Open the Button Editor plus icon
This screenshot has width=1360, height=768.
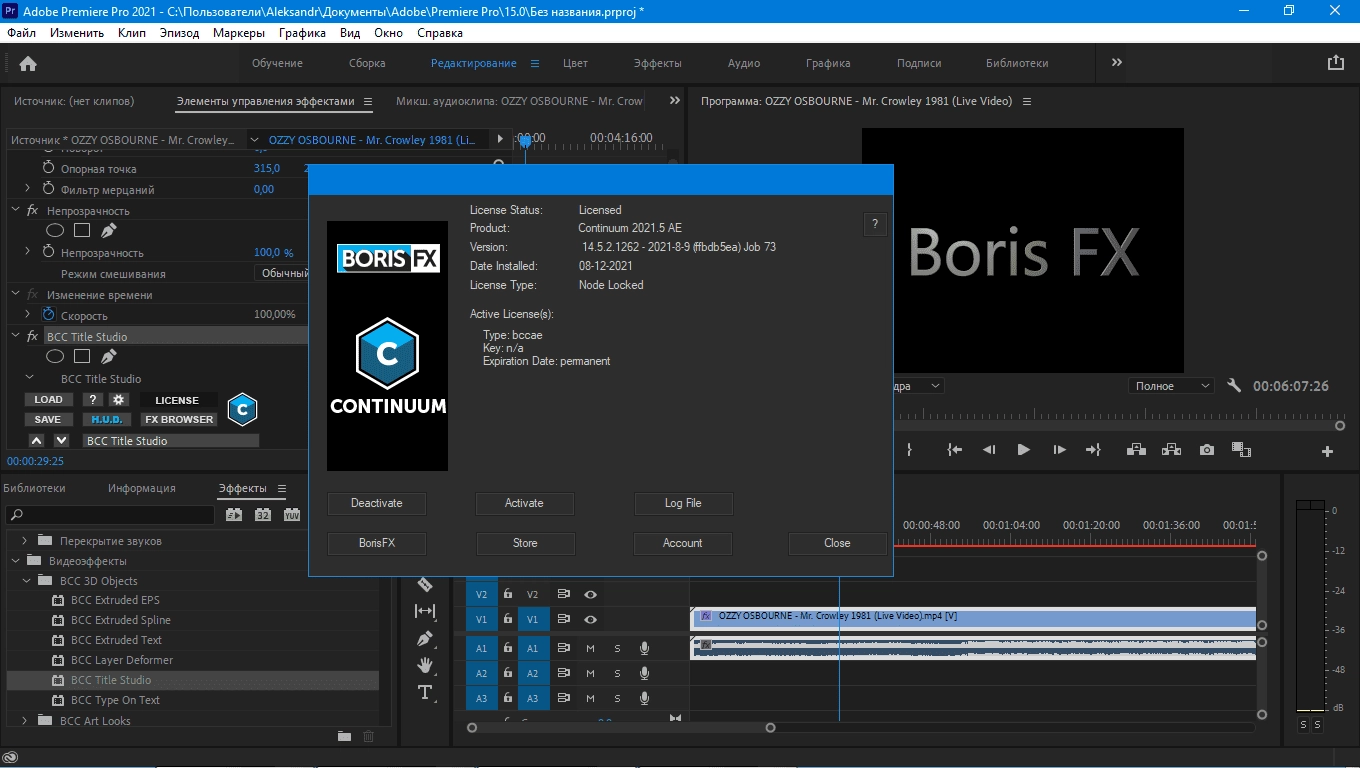pos(1328,451)
